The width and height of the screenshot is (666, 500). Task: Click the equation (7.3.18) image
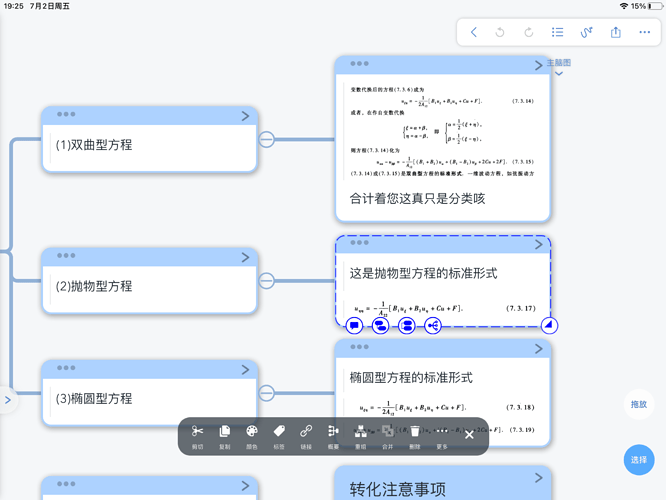447,408
